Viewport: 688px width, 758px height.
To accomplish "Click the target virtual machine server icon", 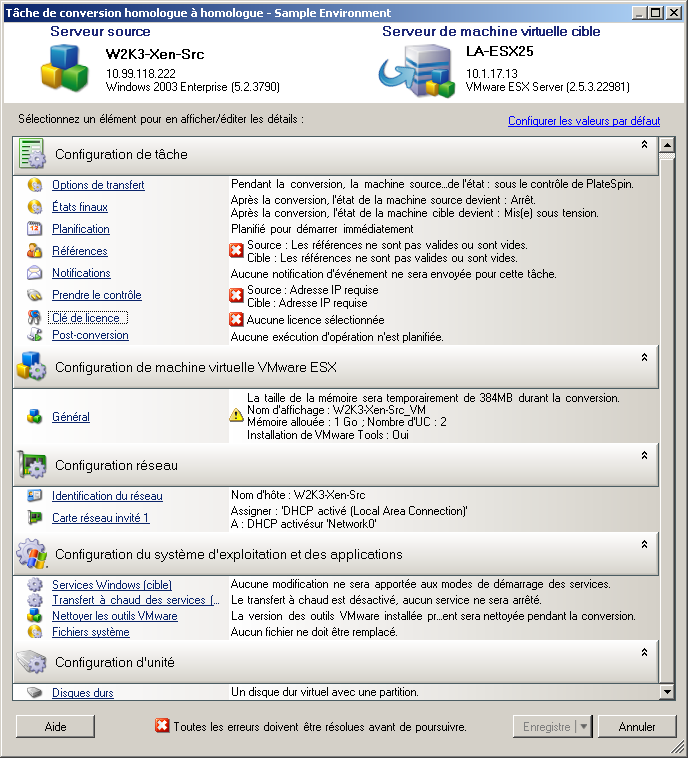I will tap(417, 71).
